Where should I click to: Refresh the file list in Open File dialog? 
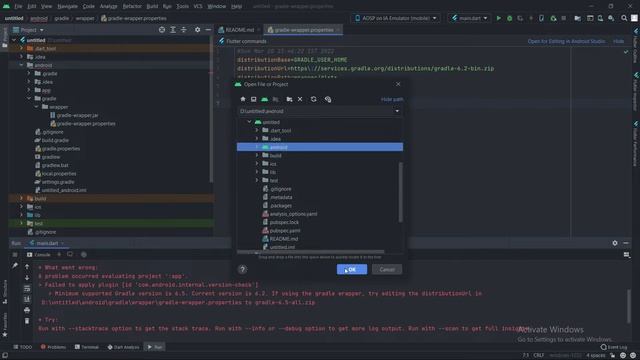(x=313, y=99)
